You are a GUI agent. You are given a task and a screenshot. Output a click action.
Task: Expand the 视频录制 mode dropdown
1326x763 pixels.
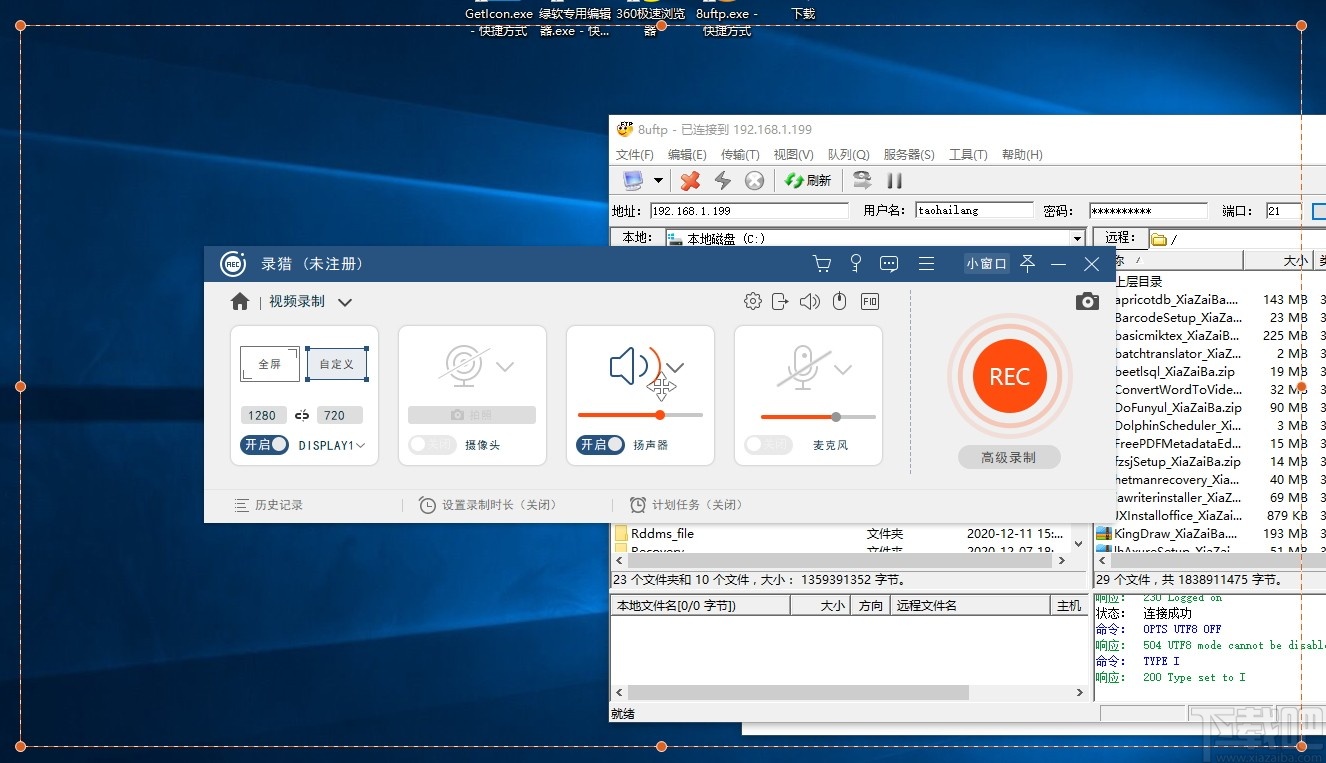[x=345, y=301]
